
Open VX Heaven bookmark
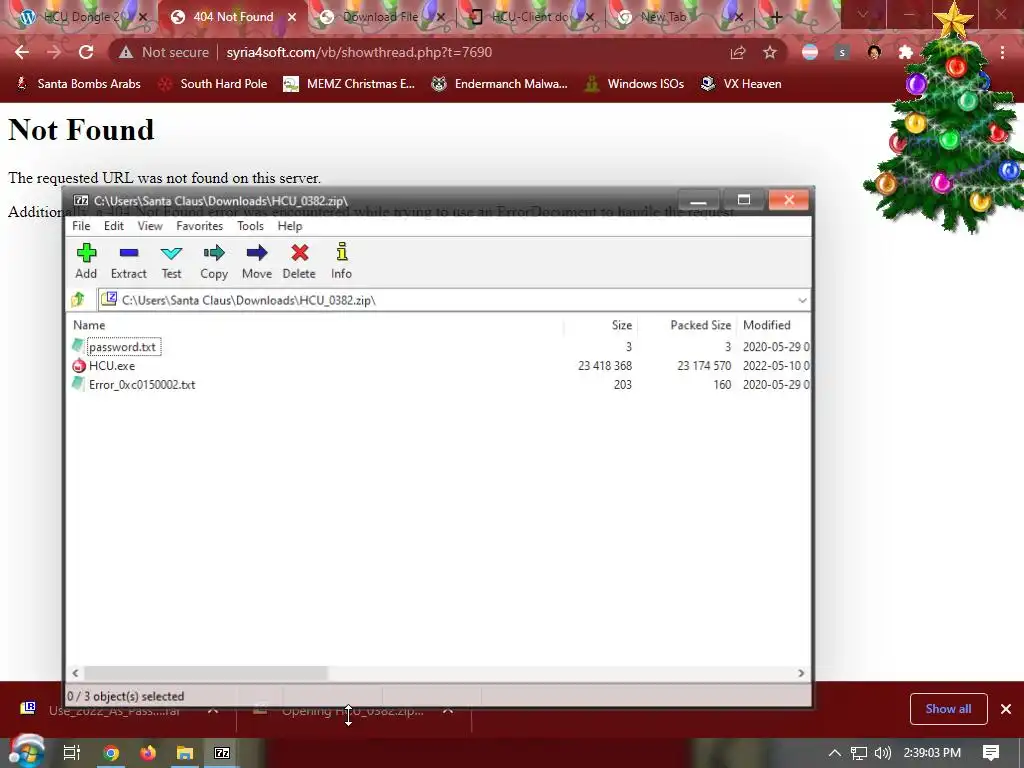tap(741, 84)
